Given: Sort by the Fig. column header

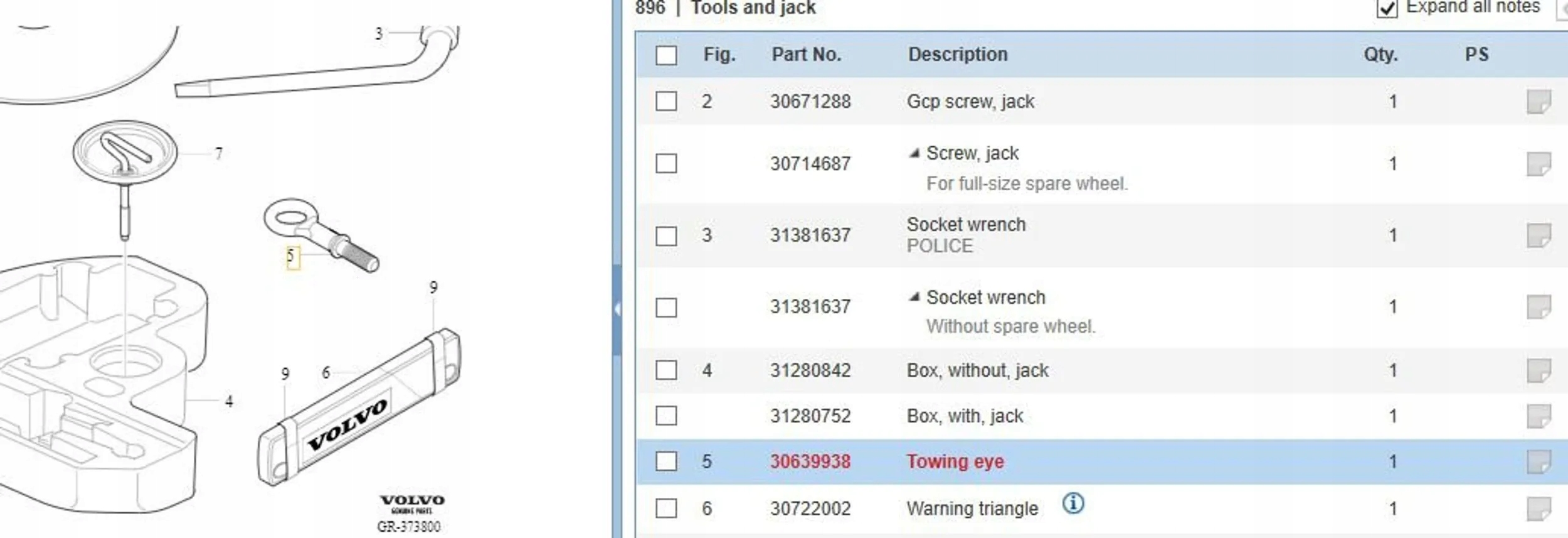Looking at the screenshot, I should tap(719, 55).
